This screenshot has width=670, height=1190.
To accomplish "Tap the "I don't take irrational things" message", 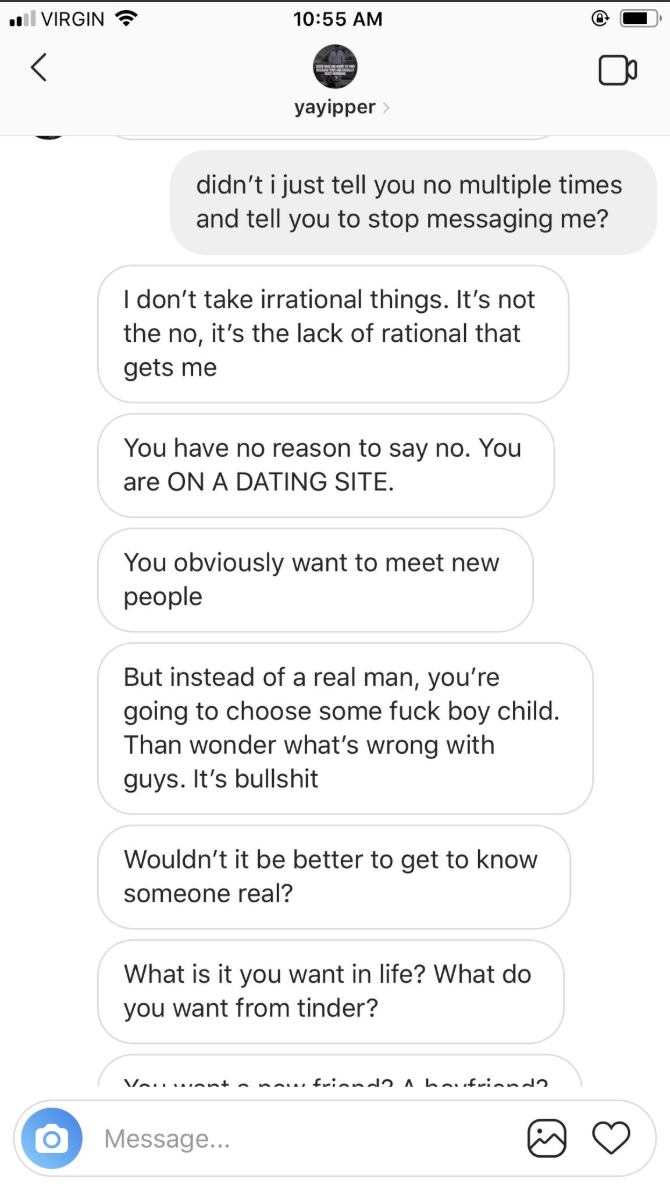I will (332, 334).
